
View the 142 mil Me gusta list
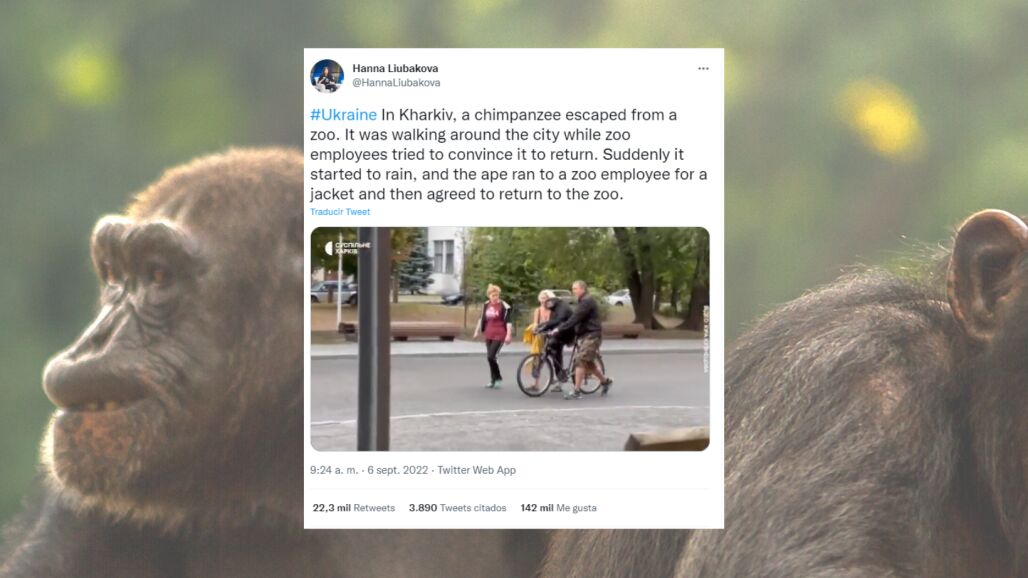(x=559, y=508)
